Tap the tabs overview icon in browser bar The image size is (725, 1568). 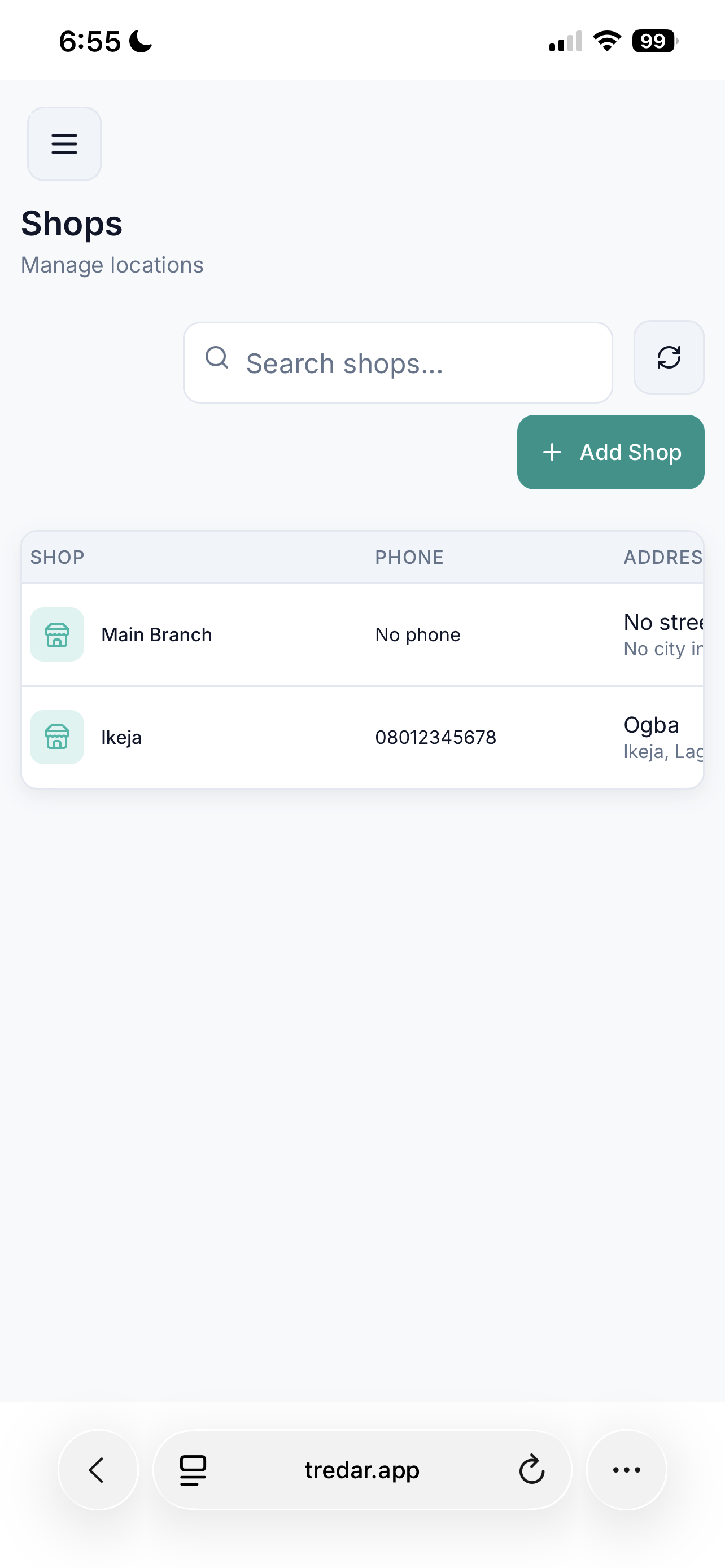click(x=193, y=1469)
